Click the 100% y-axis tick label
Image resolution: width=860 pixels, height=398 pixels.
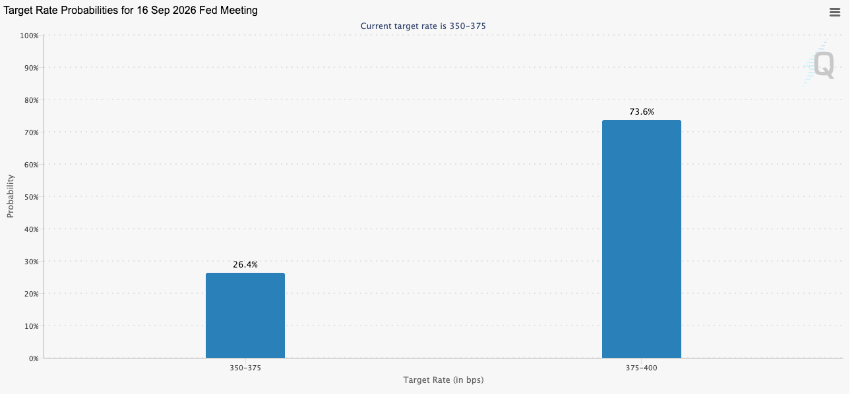[x=29, y=35]
